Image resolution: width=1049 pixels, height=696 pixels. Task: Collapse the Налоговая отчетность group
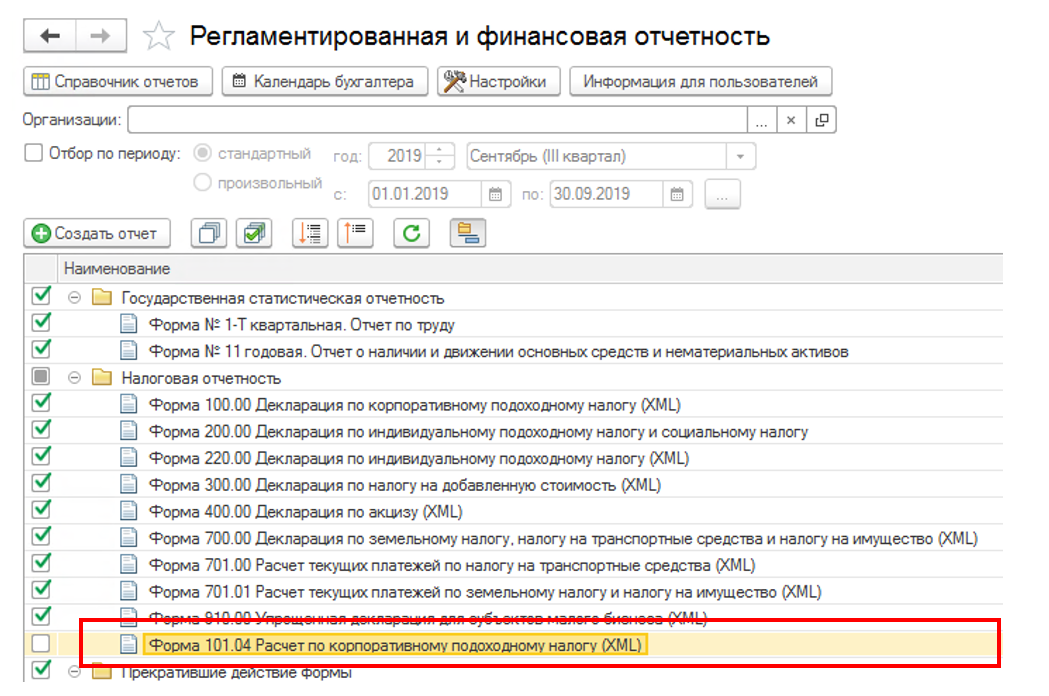[74, 379]
